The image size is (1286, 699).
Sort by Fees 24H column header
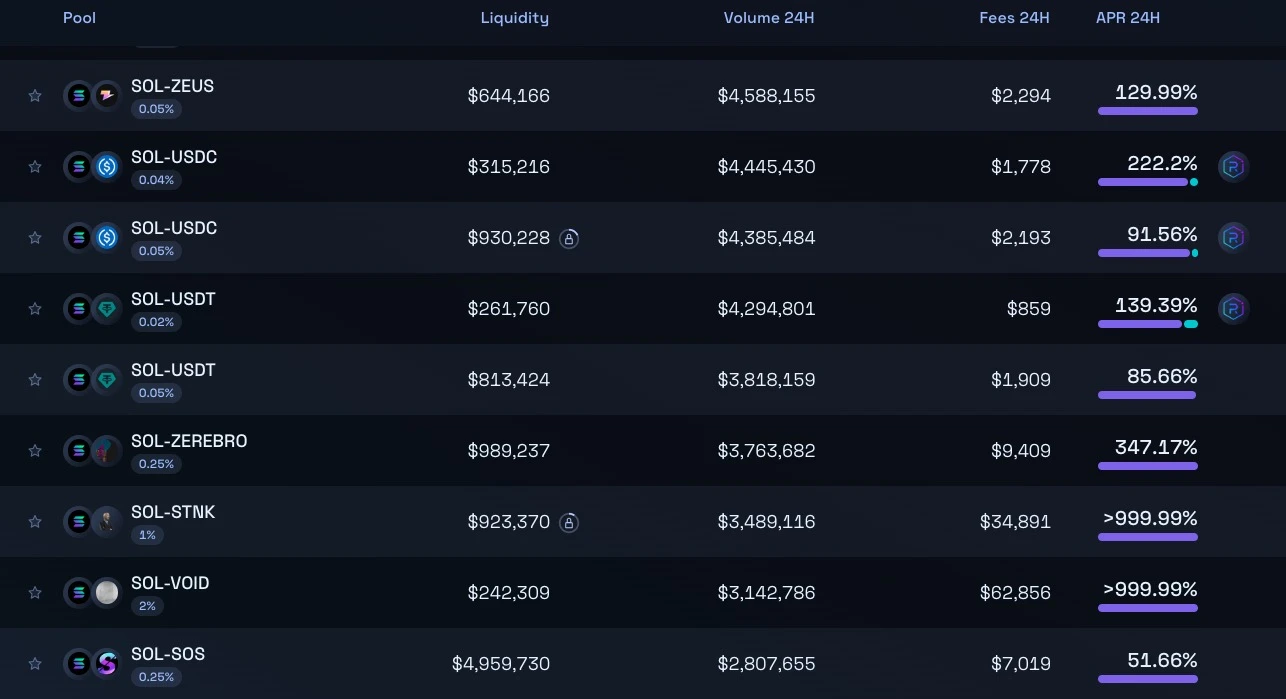tap(1013, 18)
